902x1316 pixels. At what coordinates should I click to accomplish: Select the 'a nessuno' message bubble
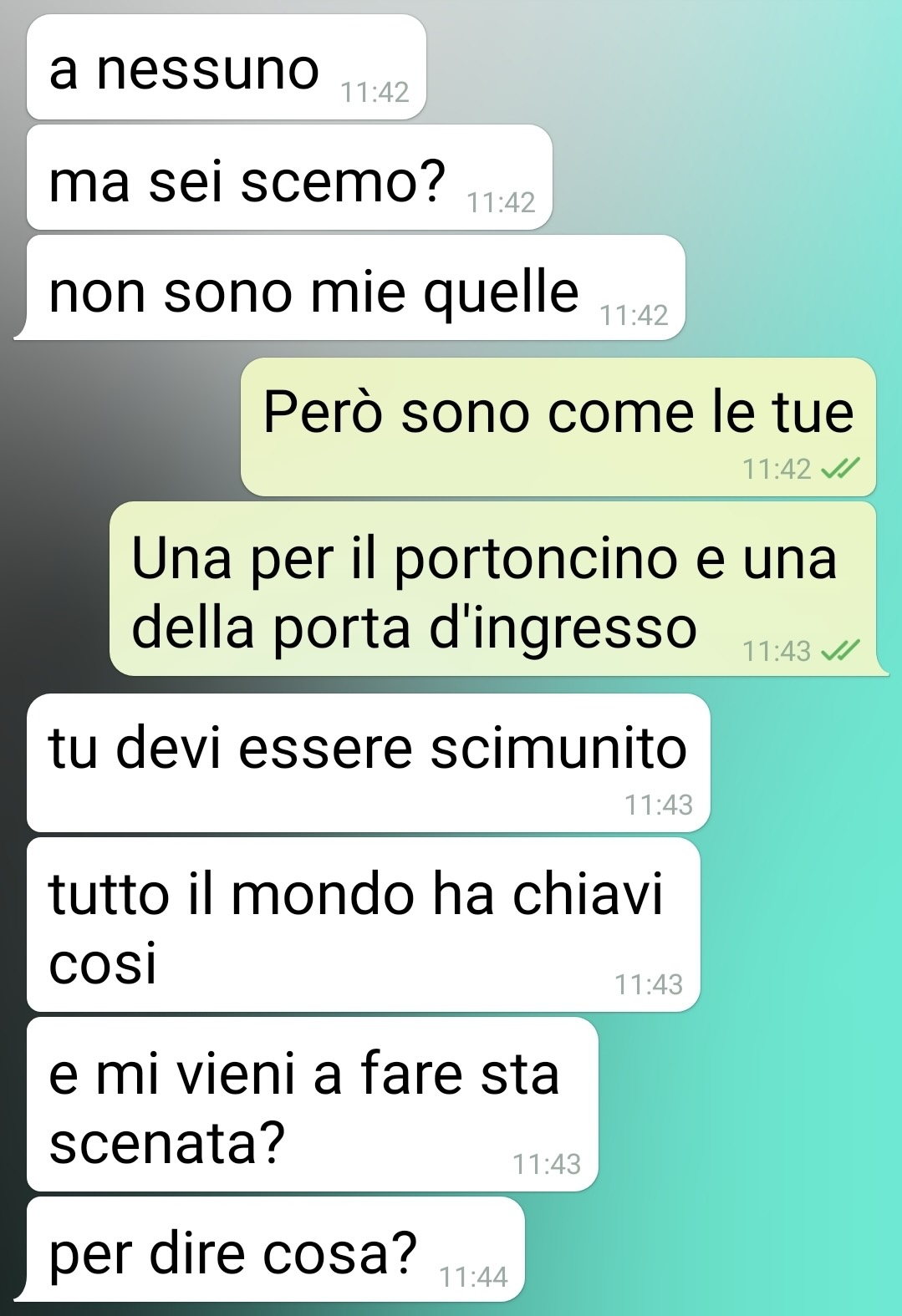pos(227,67)
